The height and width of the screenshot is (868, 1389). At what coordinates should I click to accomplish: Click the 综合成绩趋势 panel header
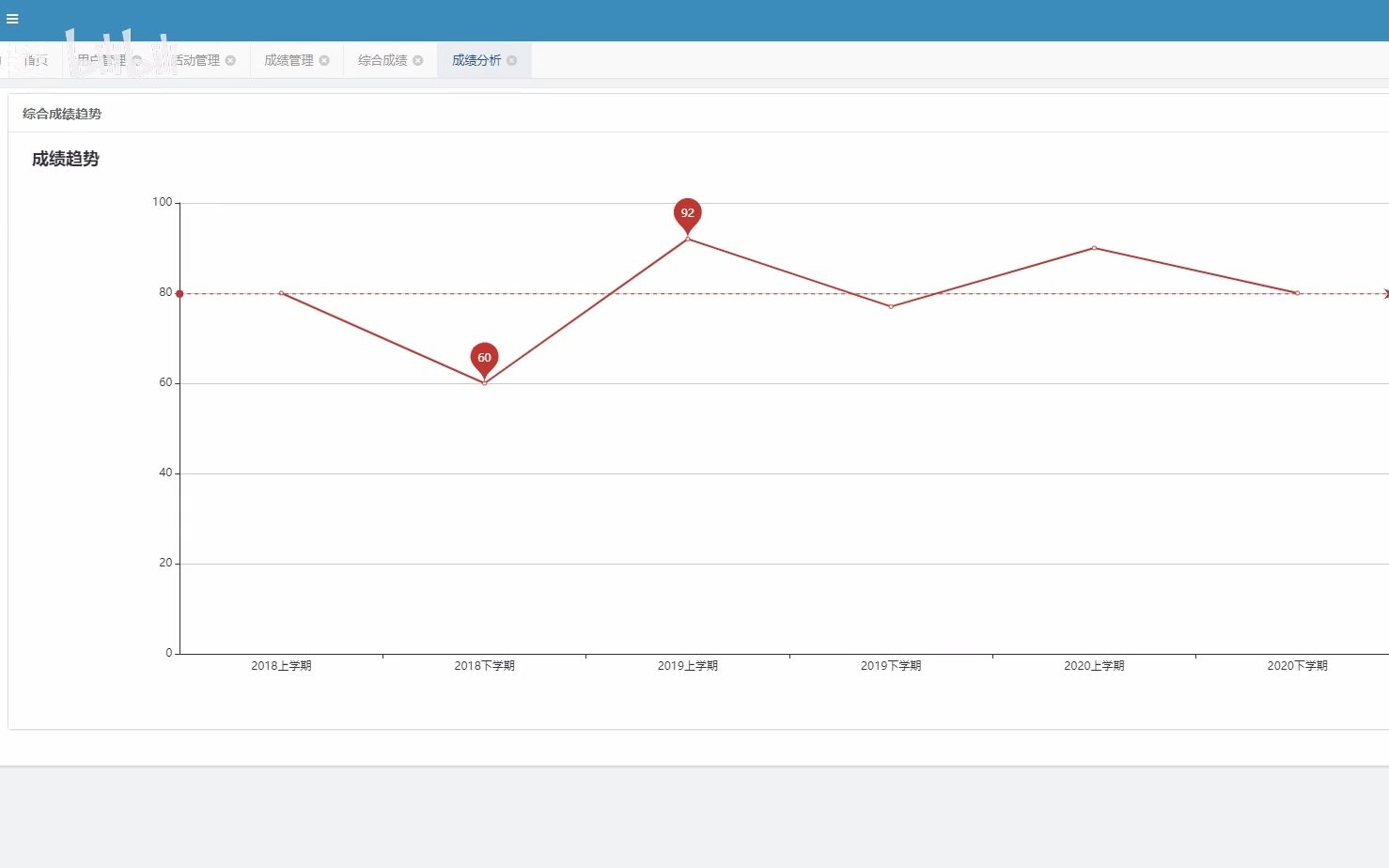62,114
